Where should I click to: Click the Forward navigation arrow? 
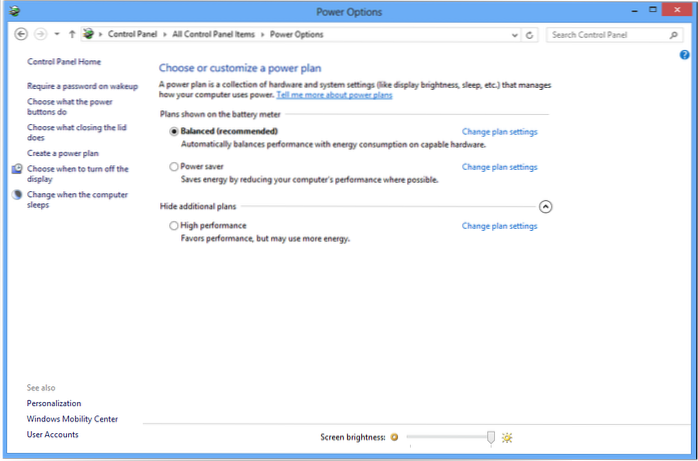tap(41, 34)
